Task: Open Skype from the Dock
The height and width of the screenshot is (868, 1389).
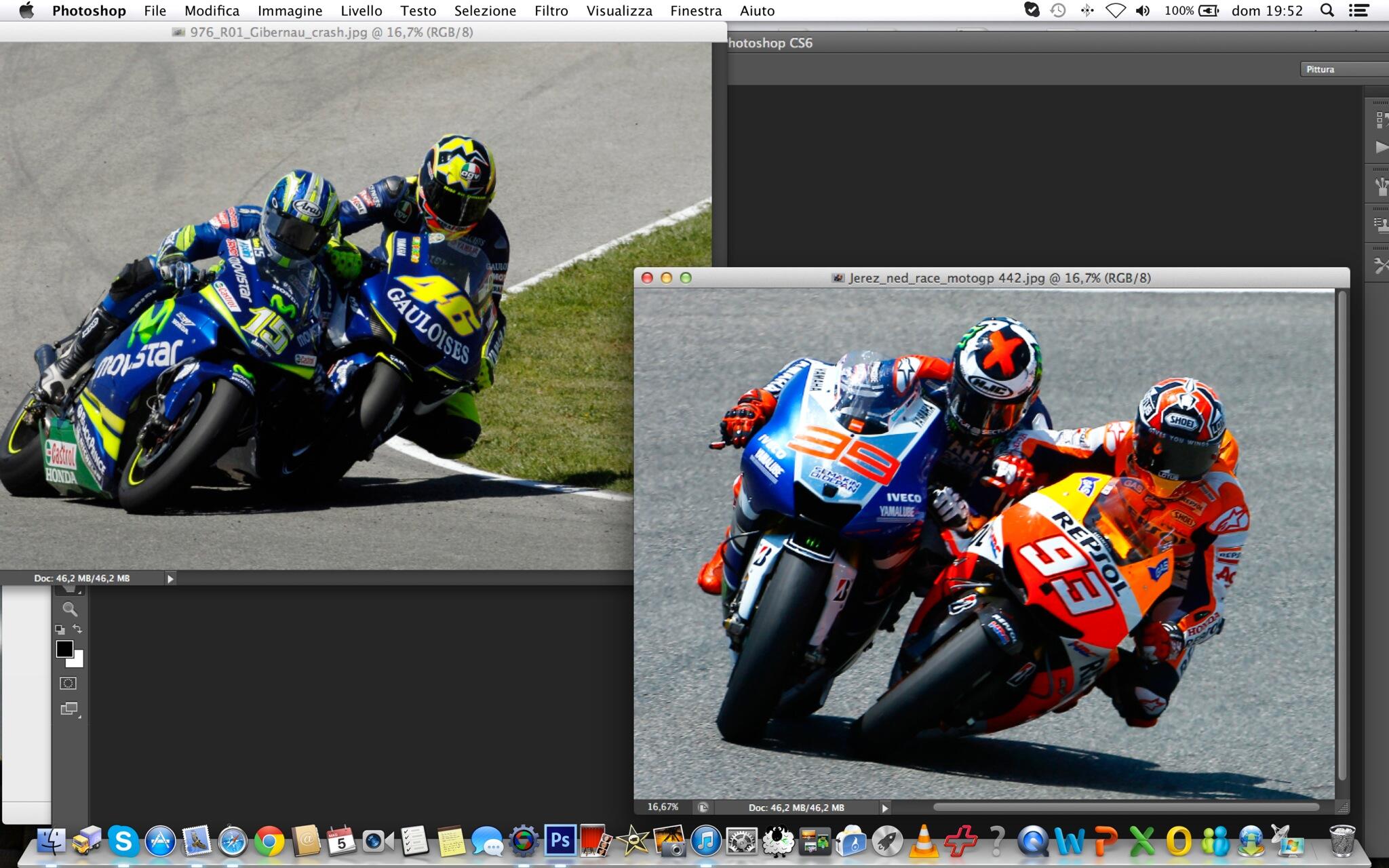Action: tap(123, 841)
